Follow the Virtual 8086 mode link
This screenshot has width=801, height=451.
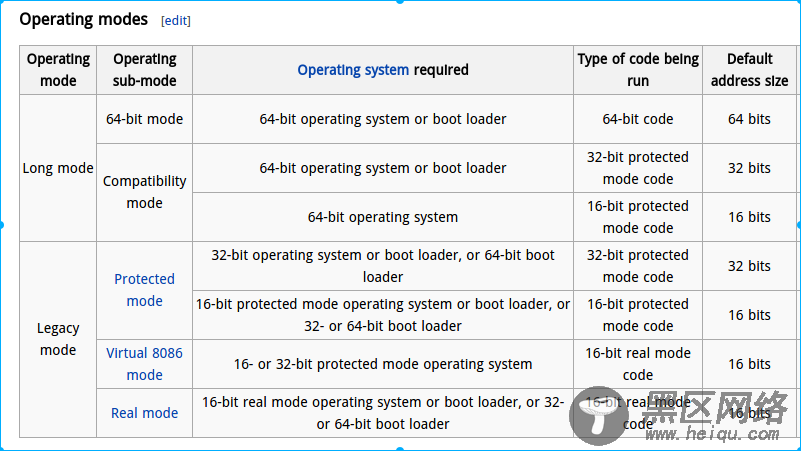click(144, 364)
